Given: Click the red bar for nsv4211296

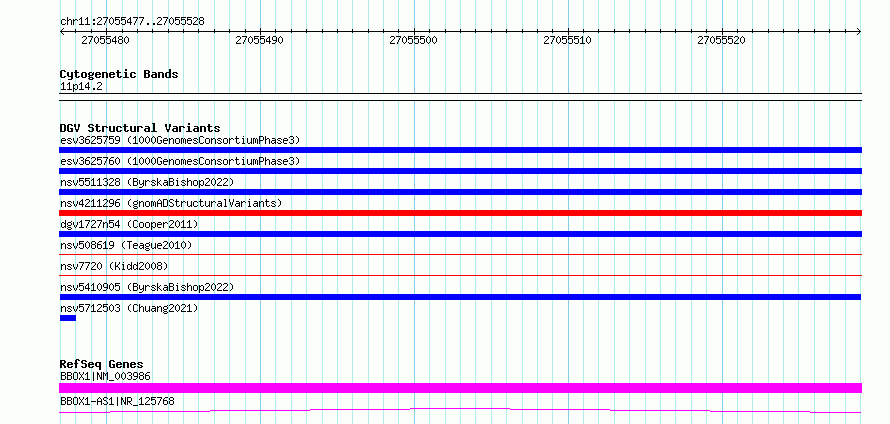Looking at the screenshot, I should point(460,213).
